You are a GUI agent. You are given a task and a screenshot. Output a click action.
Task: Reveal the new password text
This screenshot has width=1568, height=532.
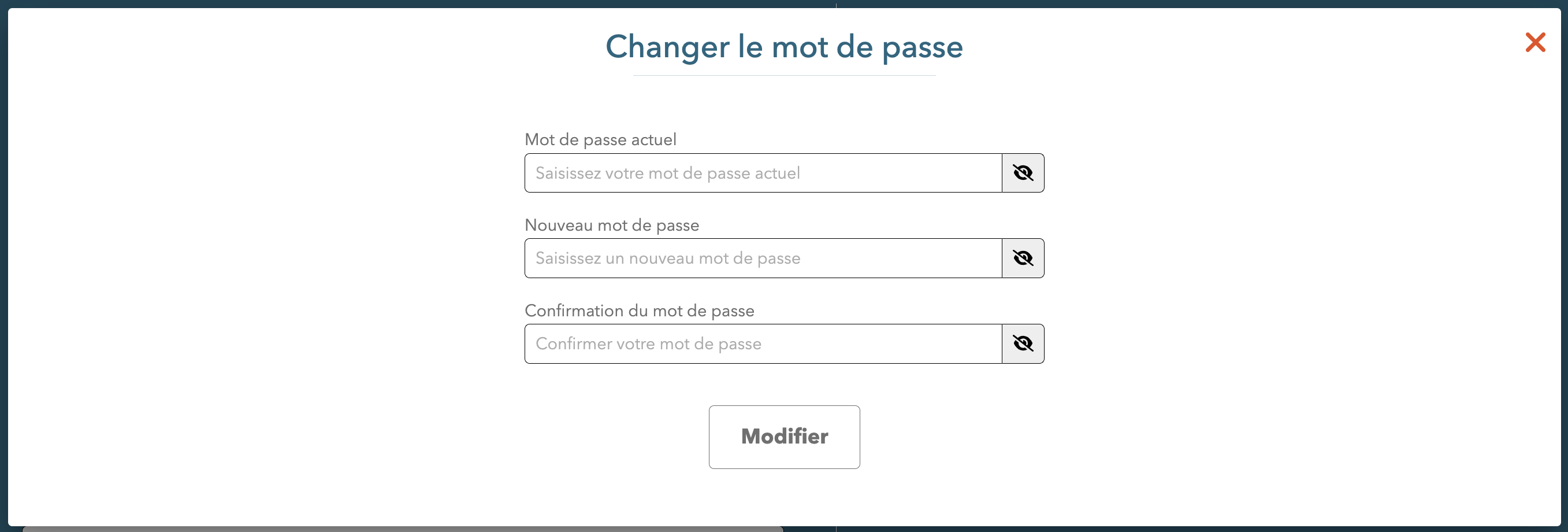pyautogui.click(x=1023, y=258)
